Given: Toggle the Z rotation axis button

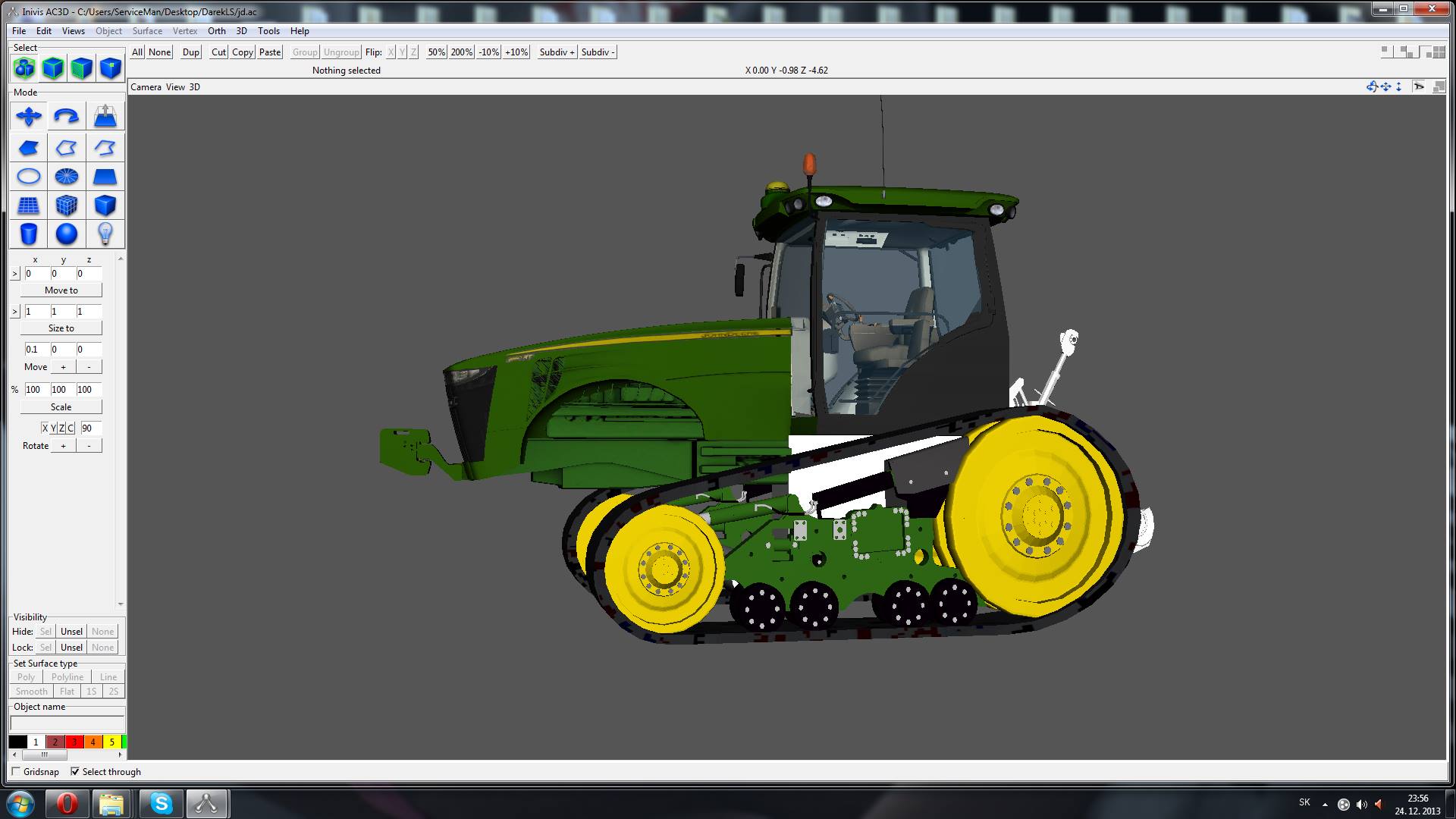Looking at the screenshot, I should [62, 428].
